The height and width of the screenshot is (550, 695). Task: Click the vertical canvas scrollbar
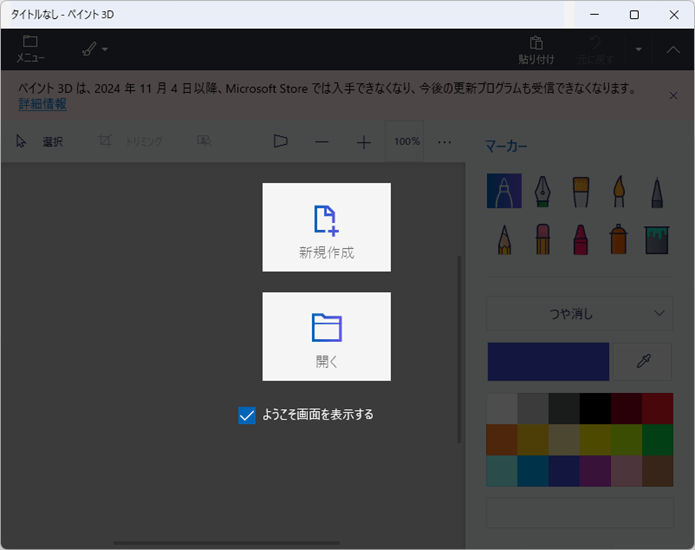pyautogui.click(x=459, y=349)
